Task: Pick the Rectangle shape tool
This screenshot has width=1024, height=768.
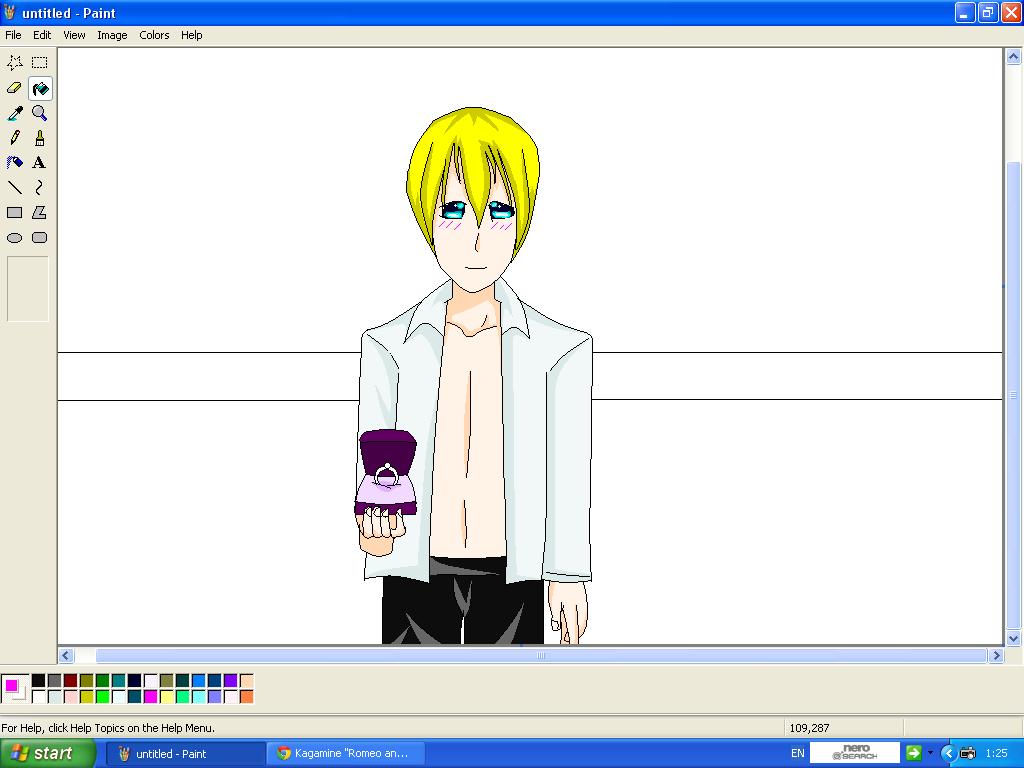Action: click(14, 213)
